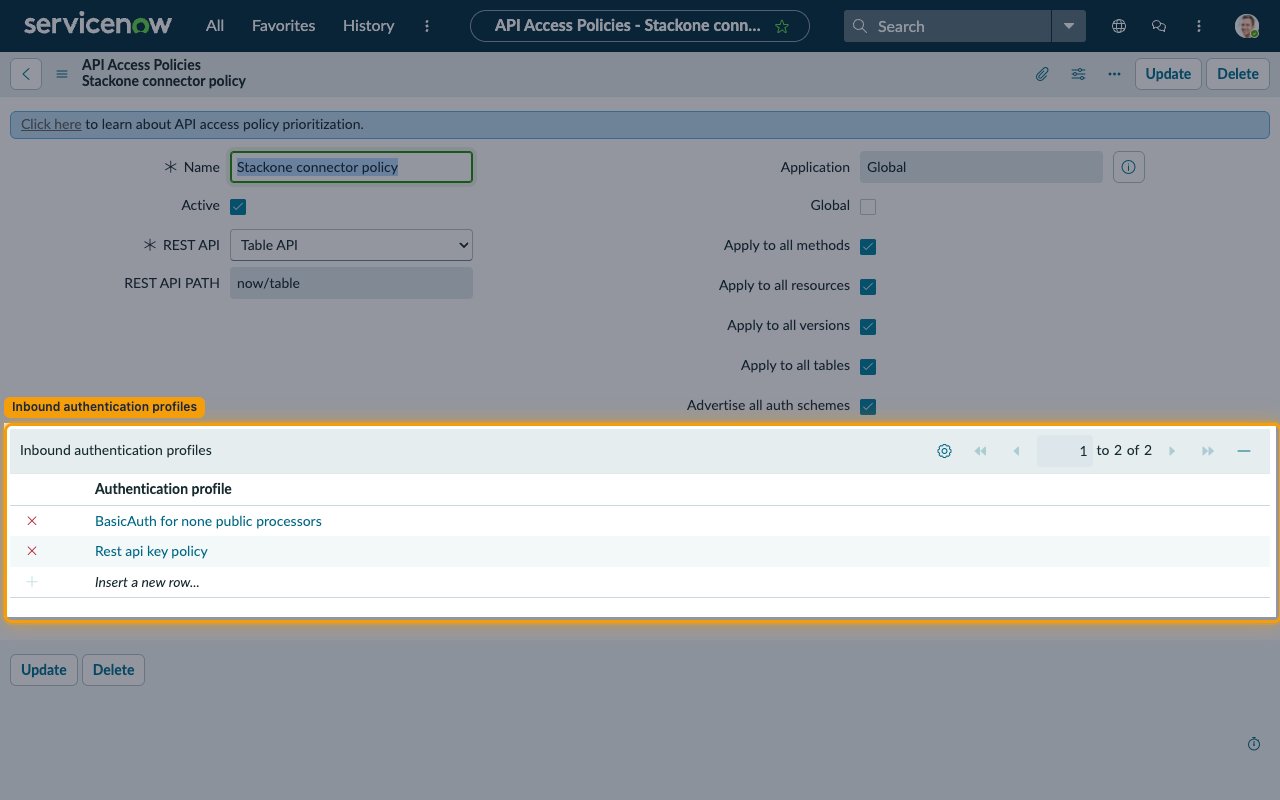The image size is (1280, 800).
Task: Click the top Delete button
Action: [1238, 74]
